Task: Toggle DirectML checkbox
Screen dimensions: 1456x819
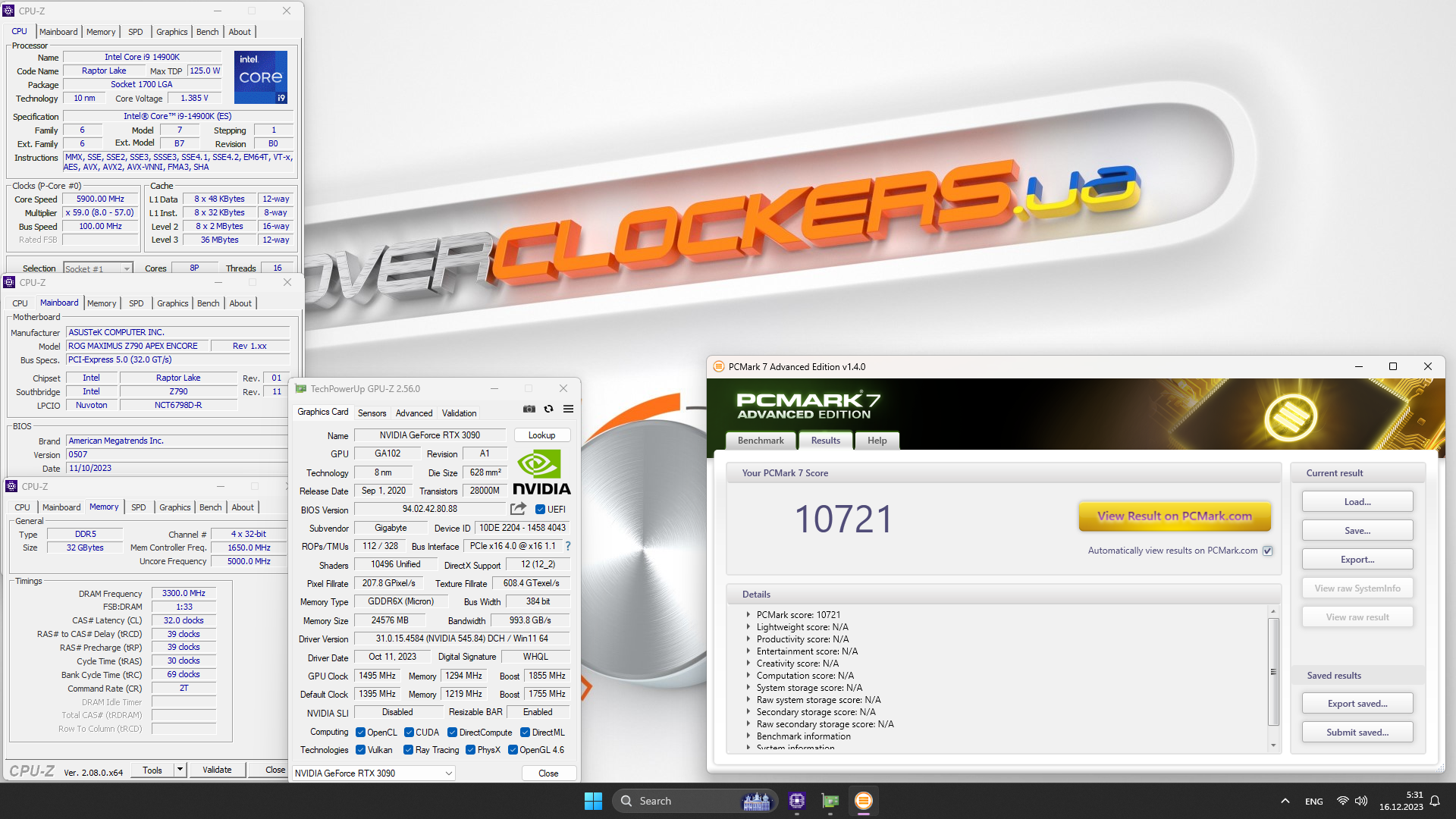Action: coord(525,733)
